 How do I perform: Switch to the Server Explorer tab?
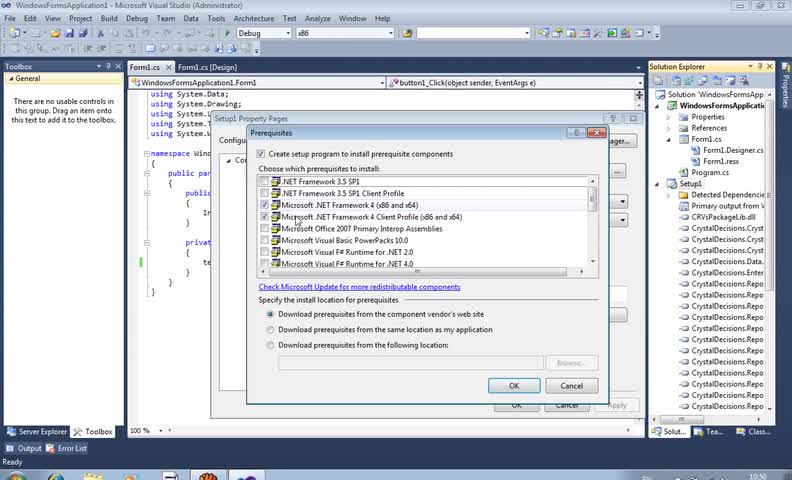(x=37, y=432)
